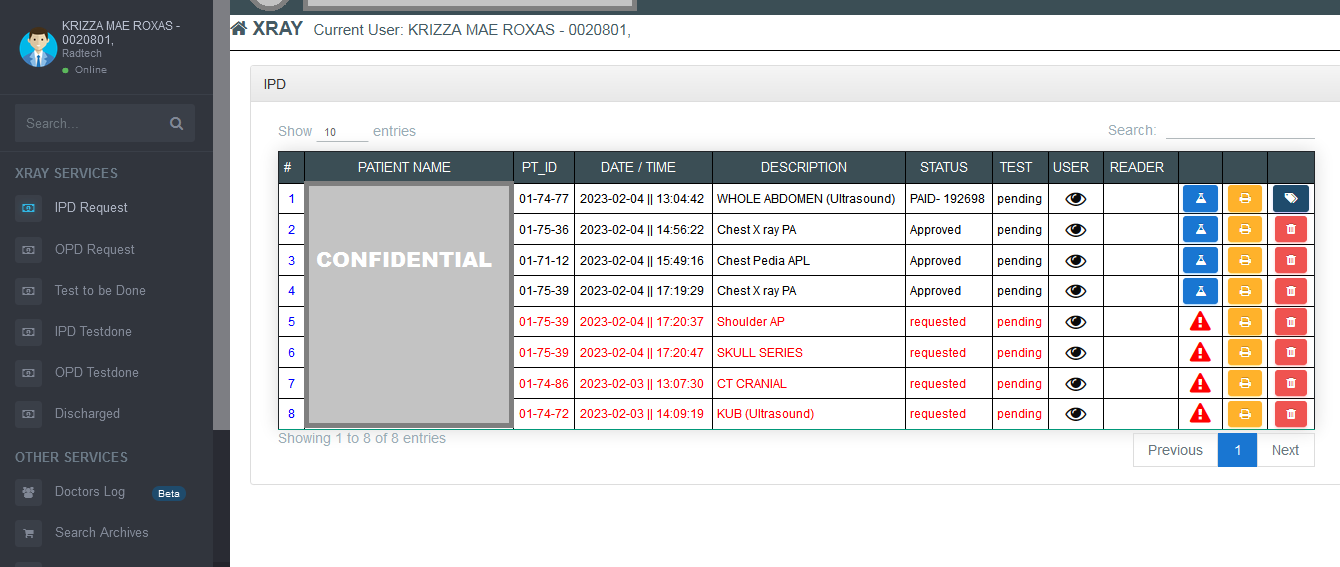Go to Next table page
The width and height of the screenshot is (1340, 567).
point(1285,450)
